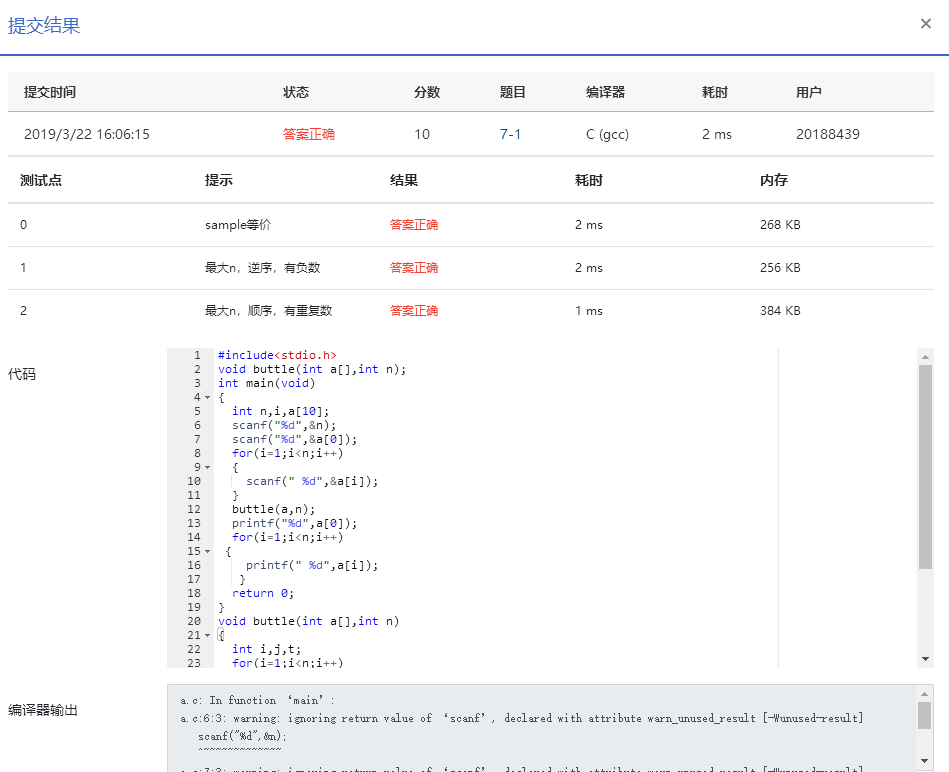
Task: Click the 用户 column header
Action: coord(809,92)
